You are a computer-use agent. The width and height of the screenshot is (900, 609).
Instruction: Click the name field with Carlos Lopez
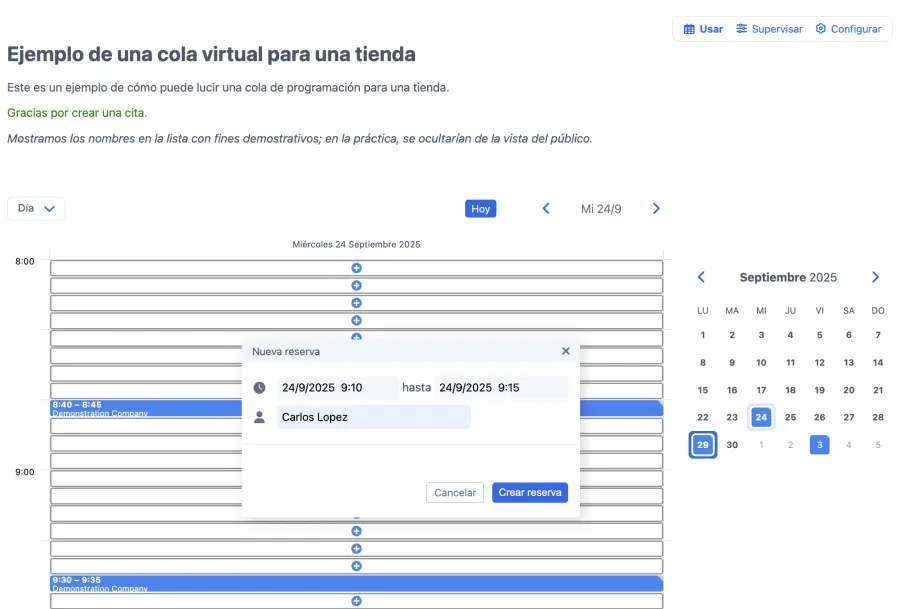(373, 417)
